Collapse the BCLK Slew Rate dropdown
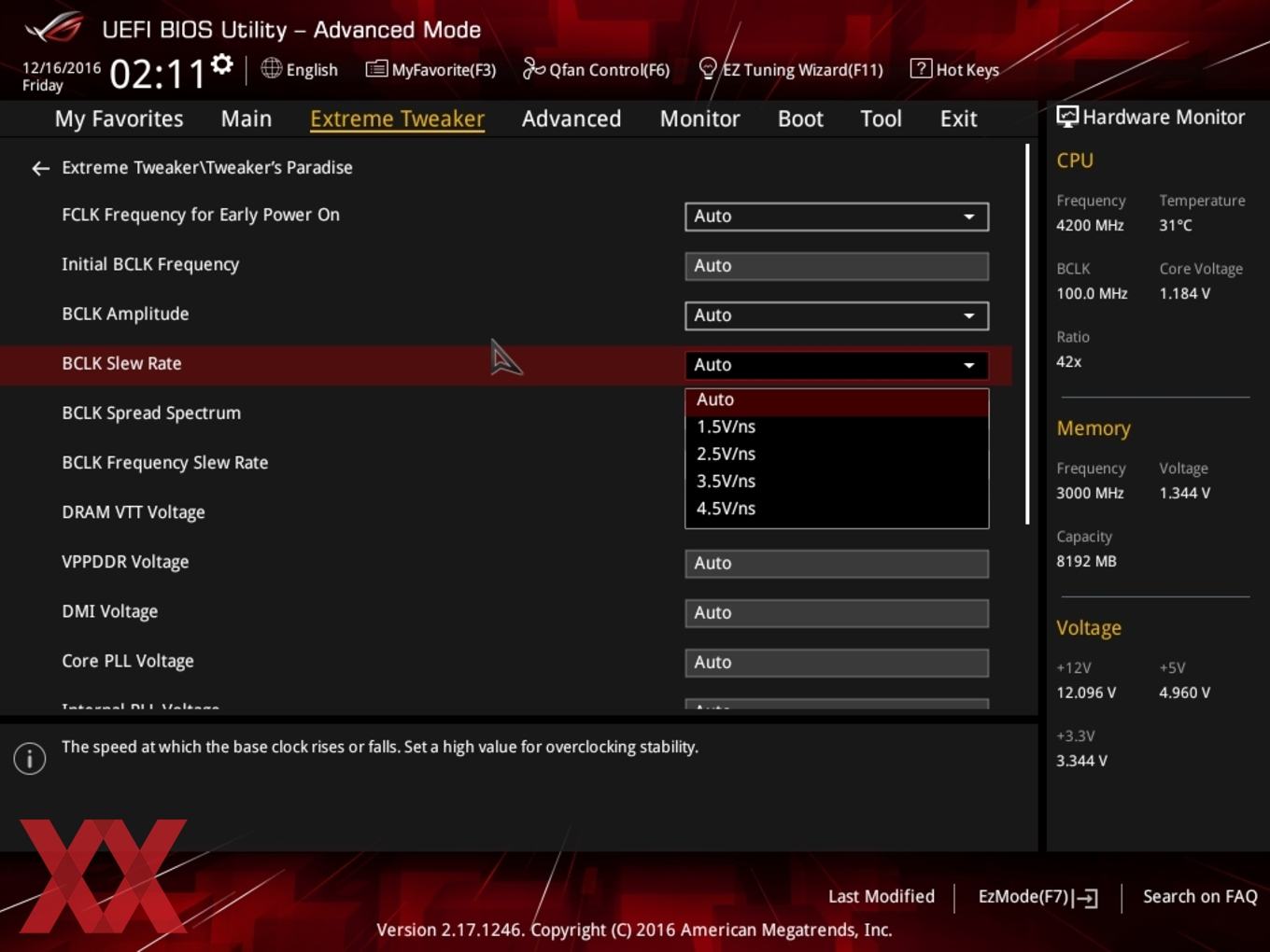1270x952 pixels. (837, 365)
